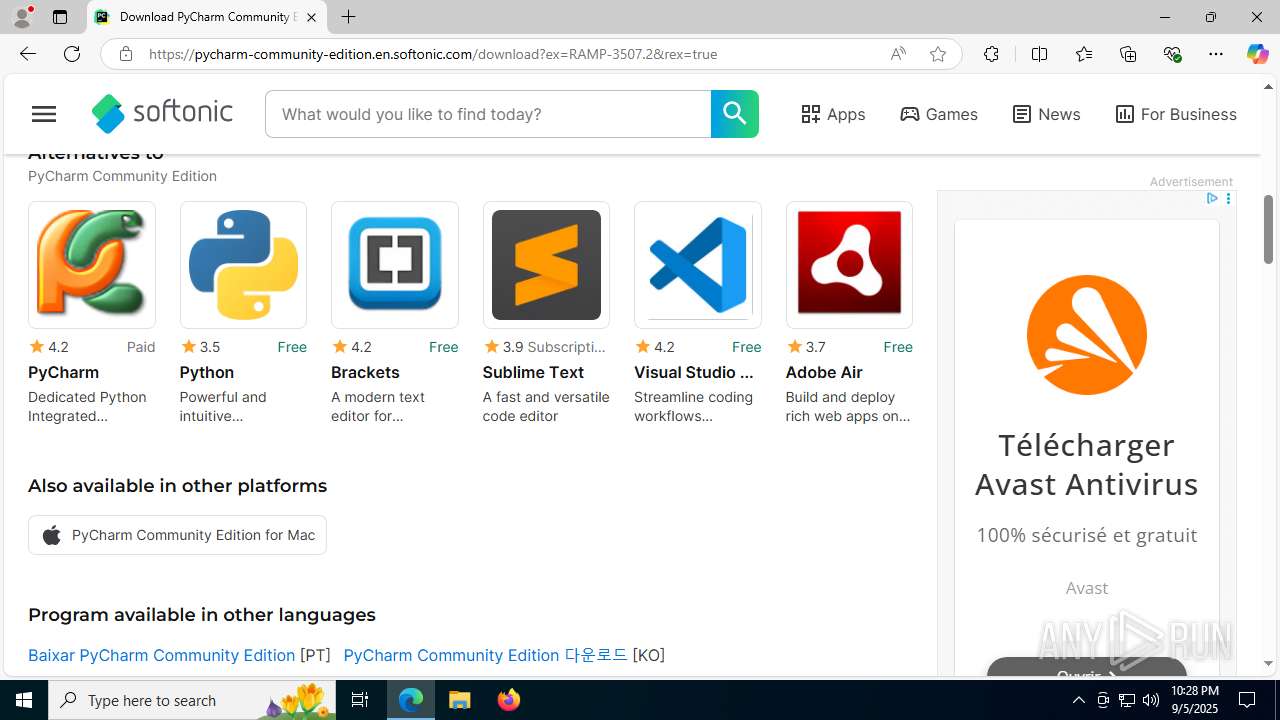
Task: Open the tab actions menu icon
Action: click(60, 17)
